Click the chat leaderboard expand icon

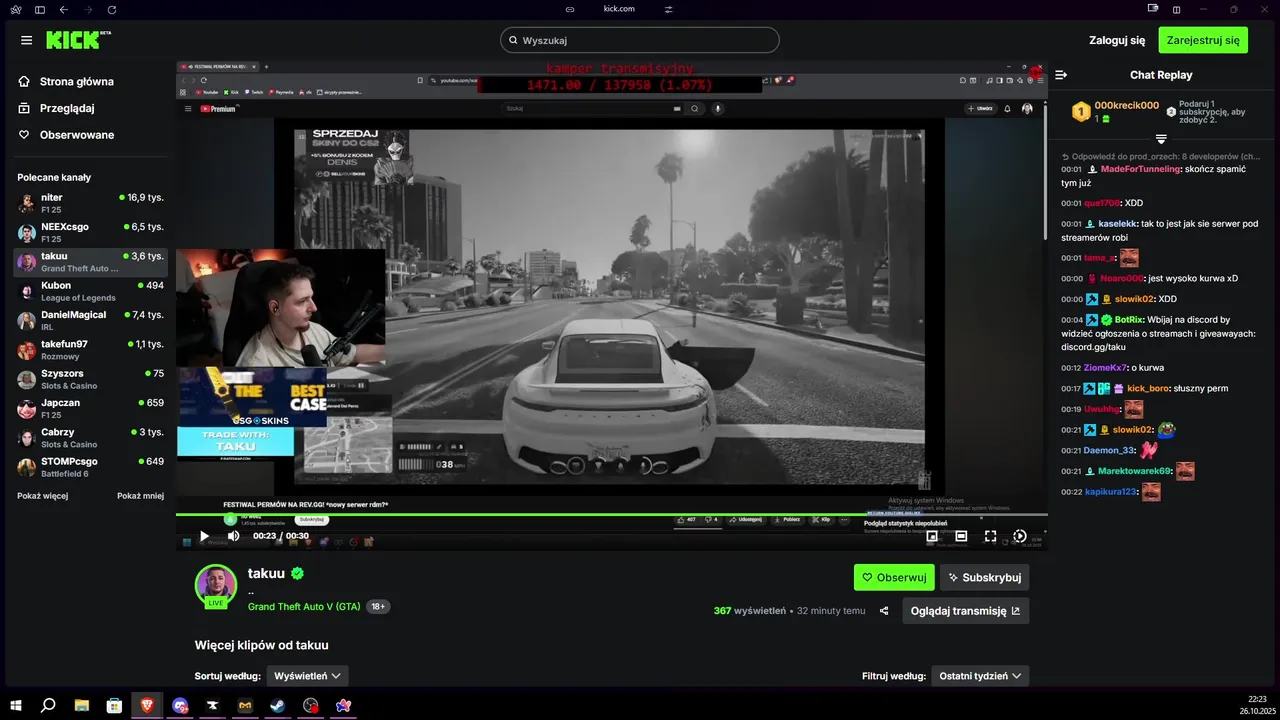(x=1161, y=139)
